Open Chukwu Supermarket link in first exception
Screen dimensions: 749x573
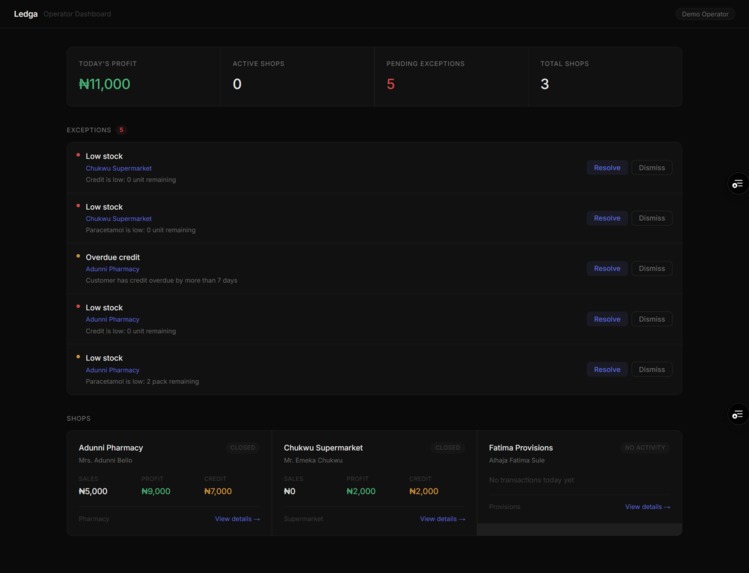tap(118, 168)
